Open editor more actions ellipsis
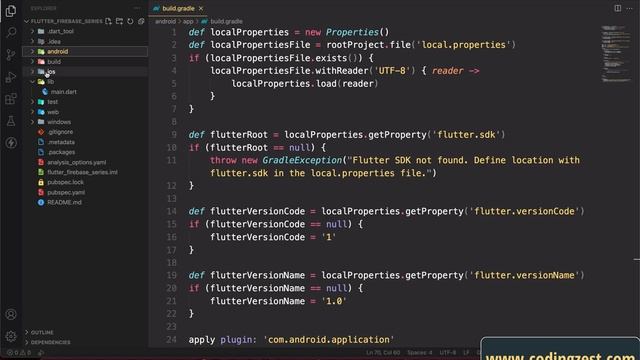The height and width of the screenshot is (360, 640). click(629, 8)
